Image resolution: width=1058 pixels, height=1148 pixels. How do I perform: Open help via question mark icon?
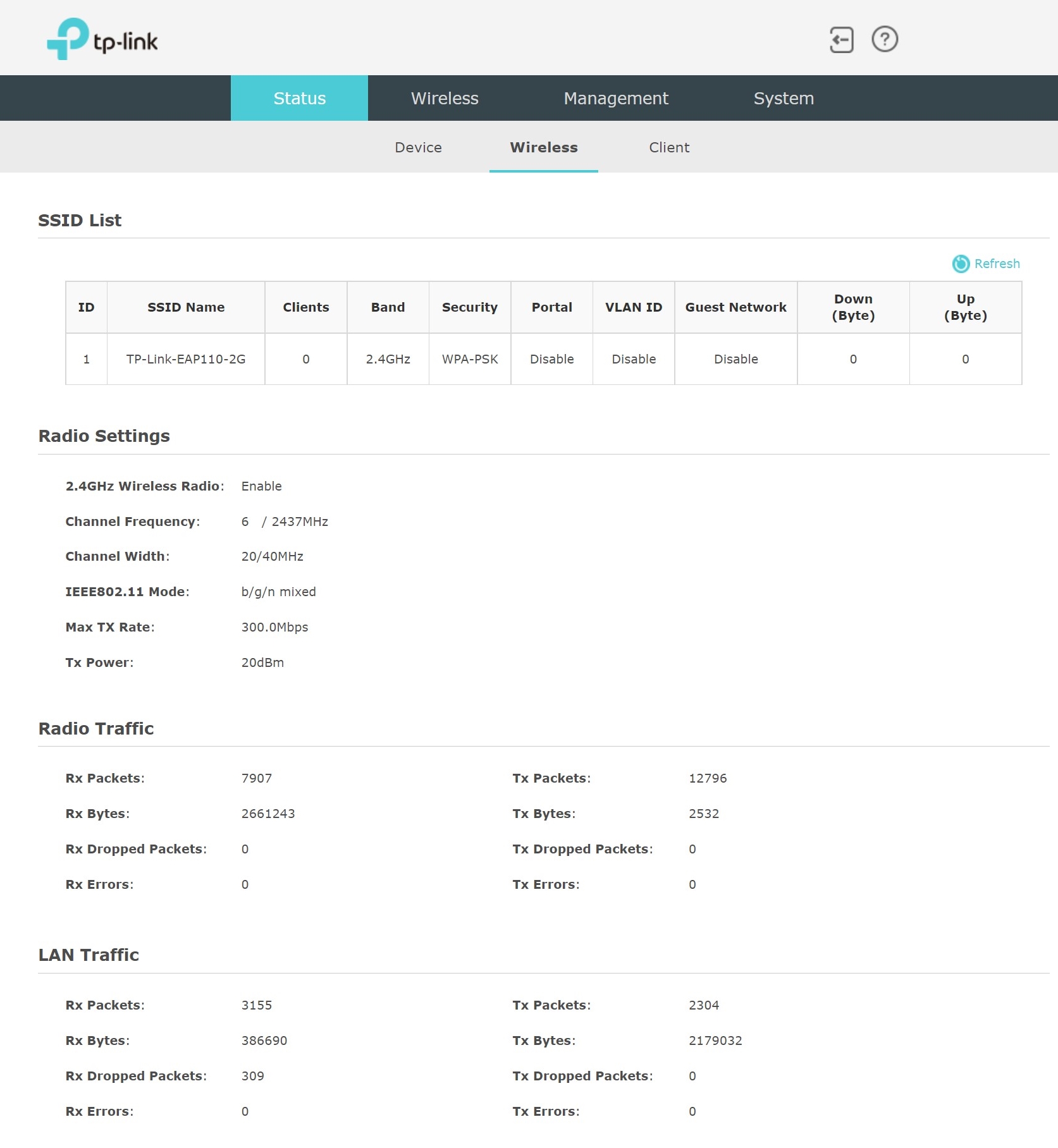pos(884,39)
